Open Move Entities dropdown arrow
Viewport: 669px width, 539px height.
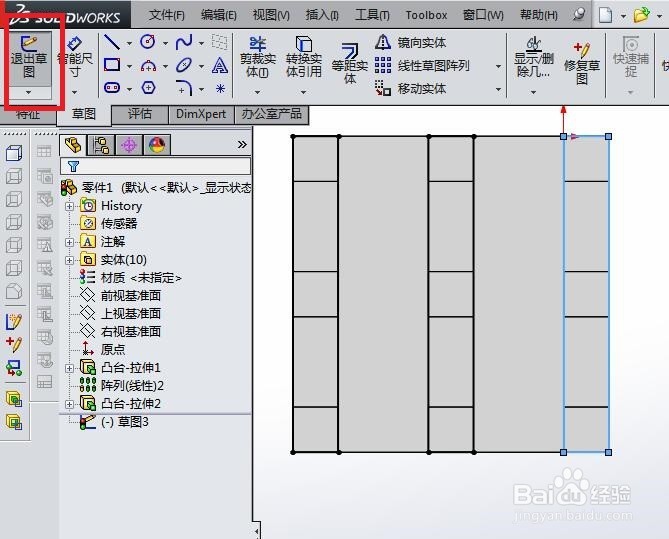(498, 89)
